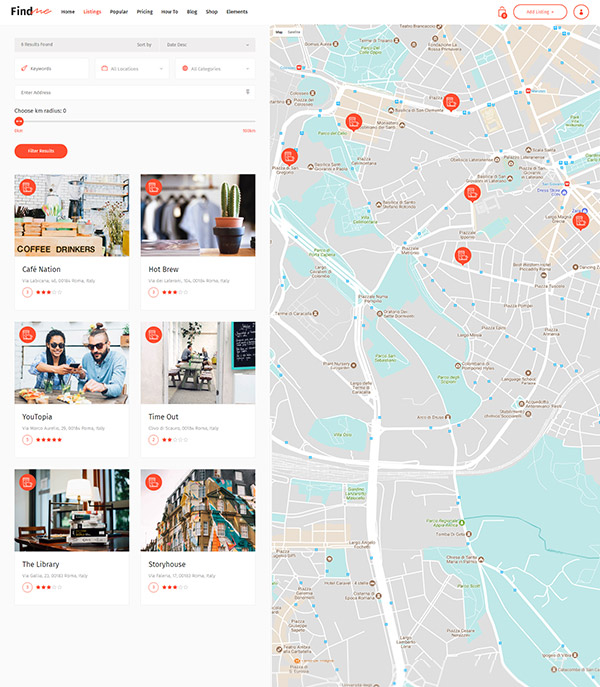This screenshot has height=687, width=600.
Task: Click the km radius slider handle
Action: point(19,121)
